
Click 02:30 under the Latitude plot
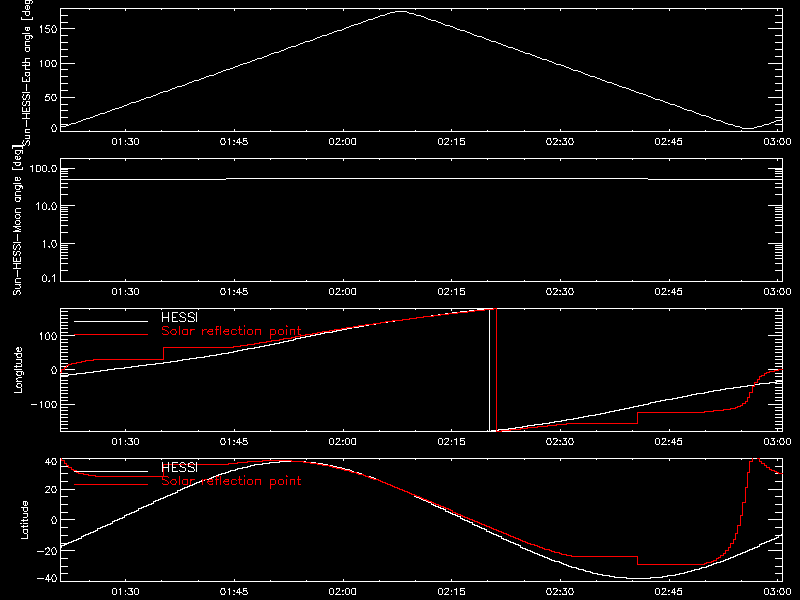click(560, 592)
